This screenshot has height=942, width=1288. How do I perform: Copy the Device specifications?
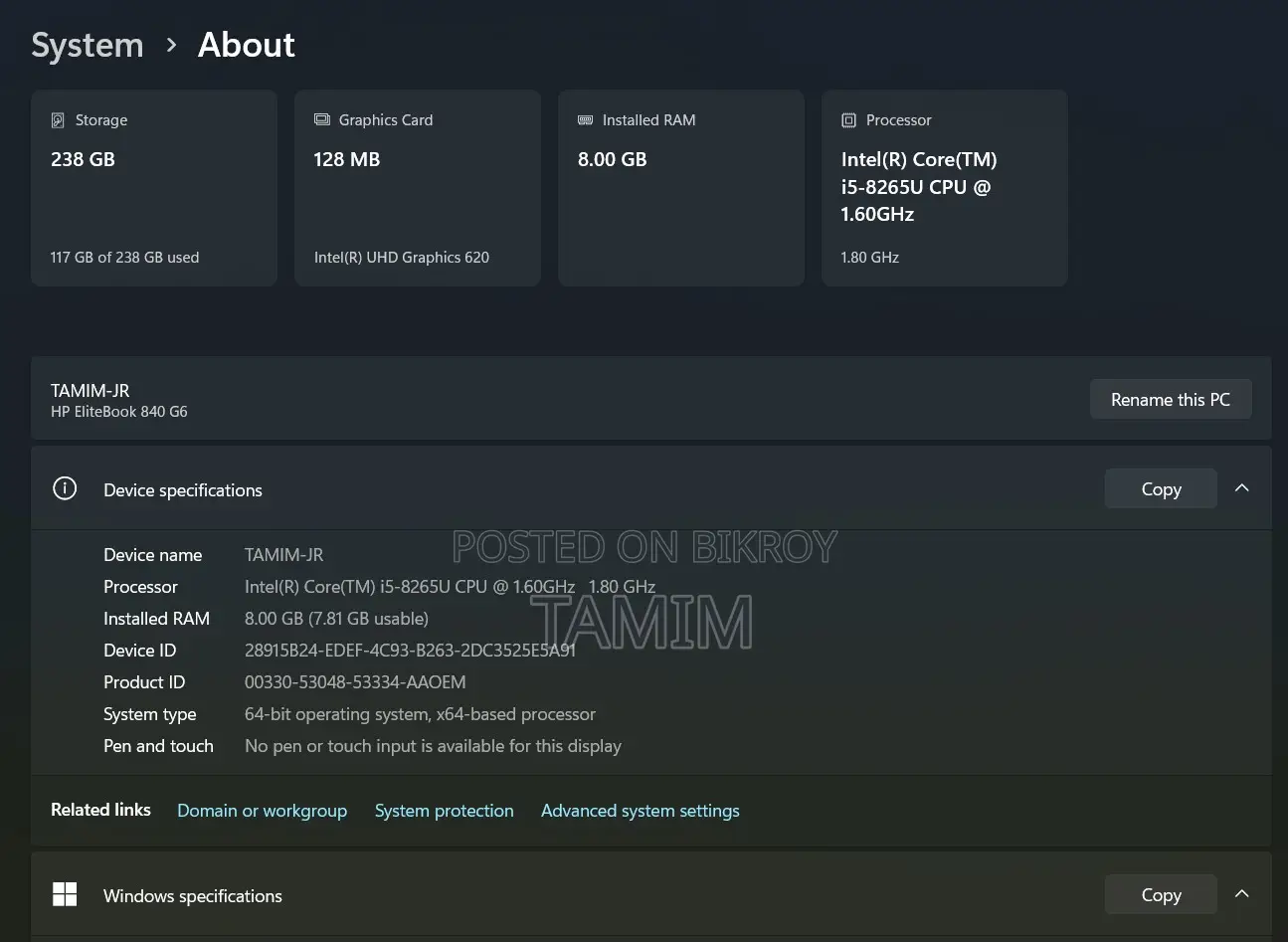1161,488
